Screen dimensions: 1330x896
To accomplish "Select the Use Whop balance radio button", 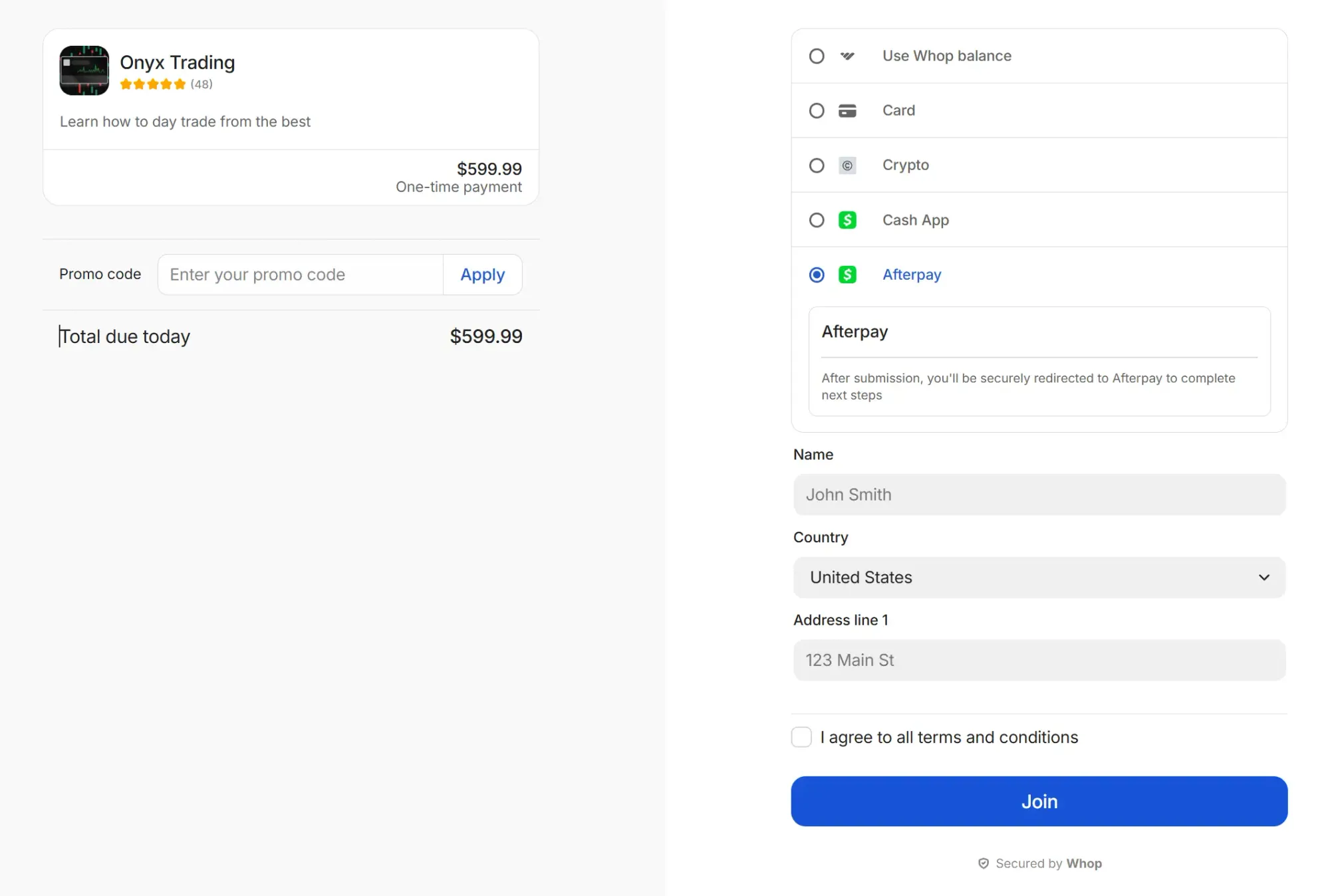I will pyautogui.click(x=816, y=56).
